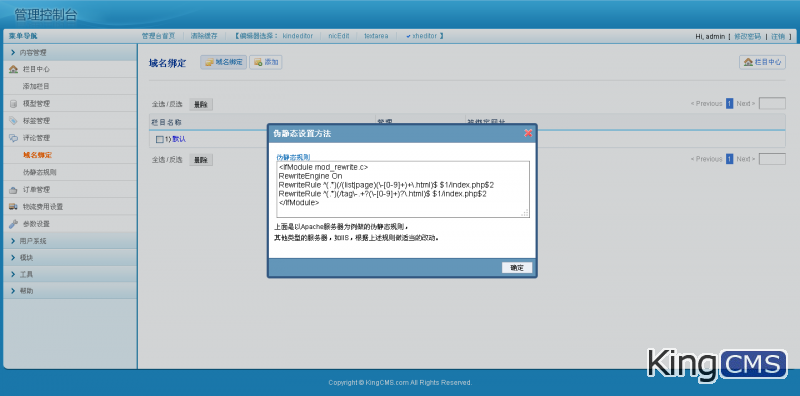Screen dimensions: 800x396
Task: Open 添加栏目 in the sidebar
Action: click(36, 86)
